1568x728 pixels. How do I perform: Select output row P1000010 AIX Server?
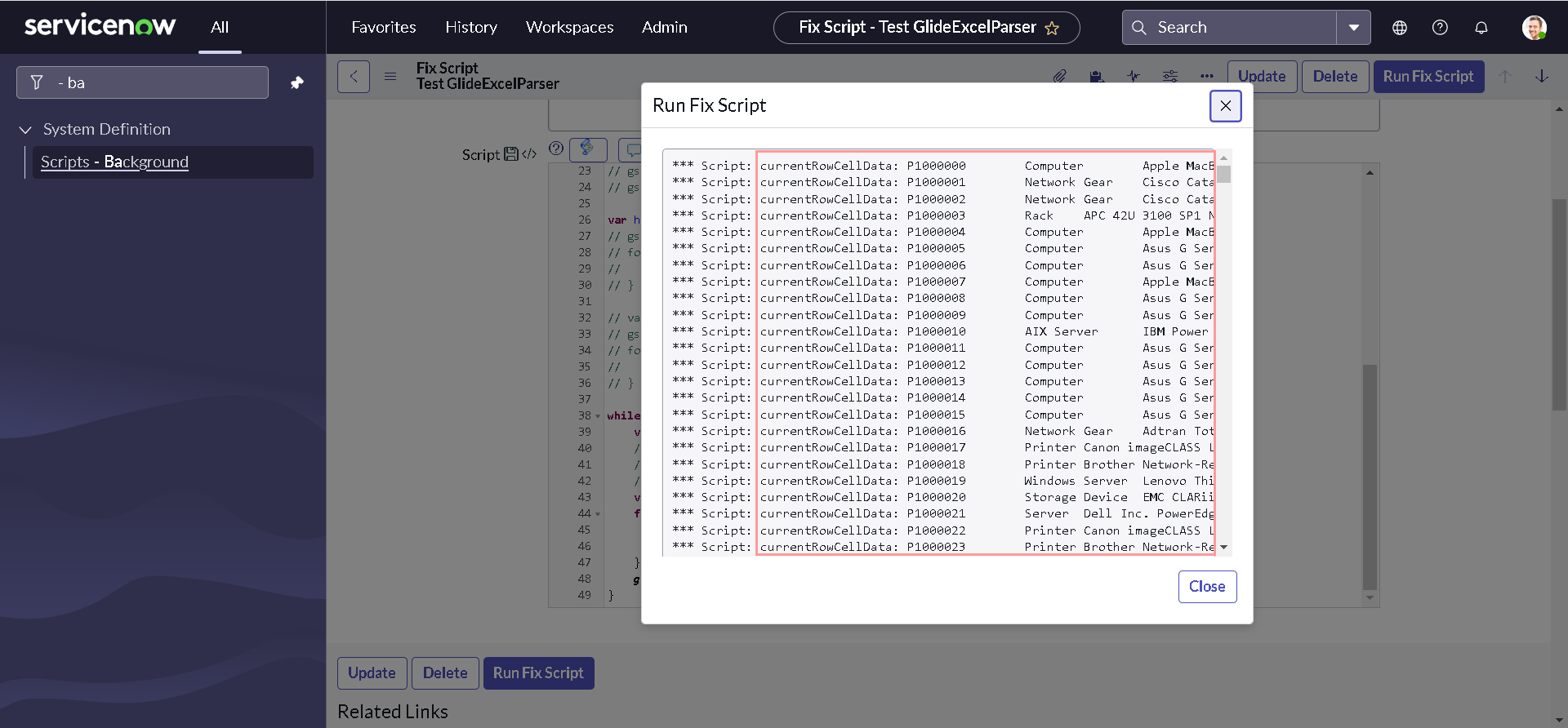pyautogui.click(x=942, y=331)
